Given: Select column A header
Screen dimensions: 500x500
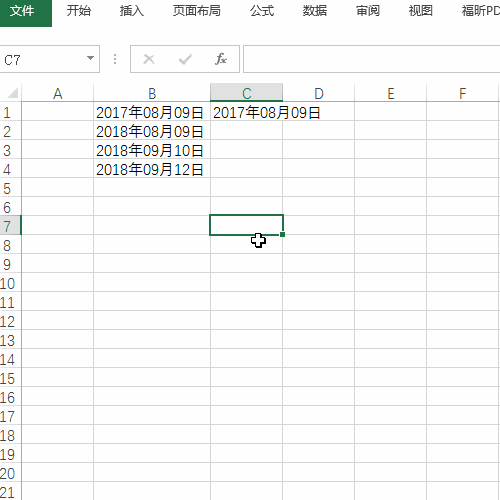Looking at the screenshot, I should (x=58, y=93).
